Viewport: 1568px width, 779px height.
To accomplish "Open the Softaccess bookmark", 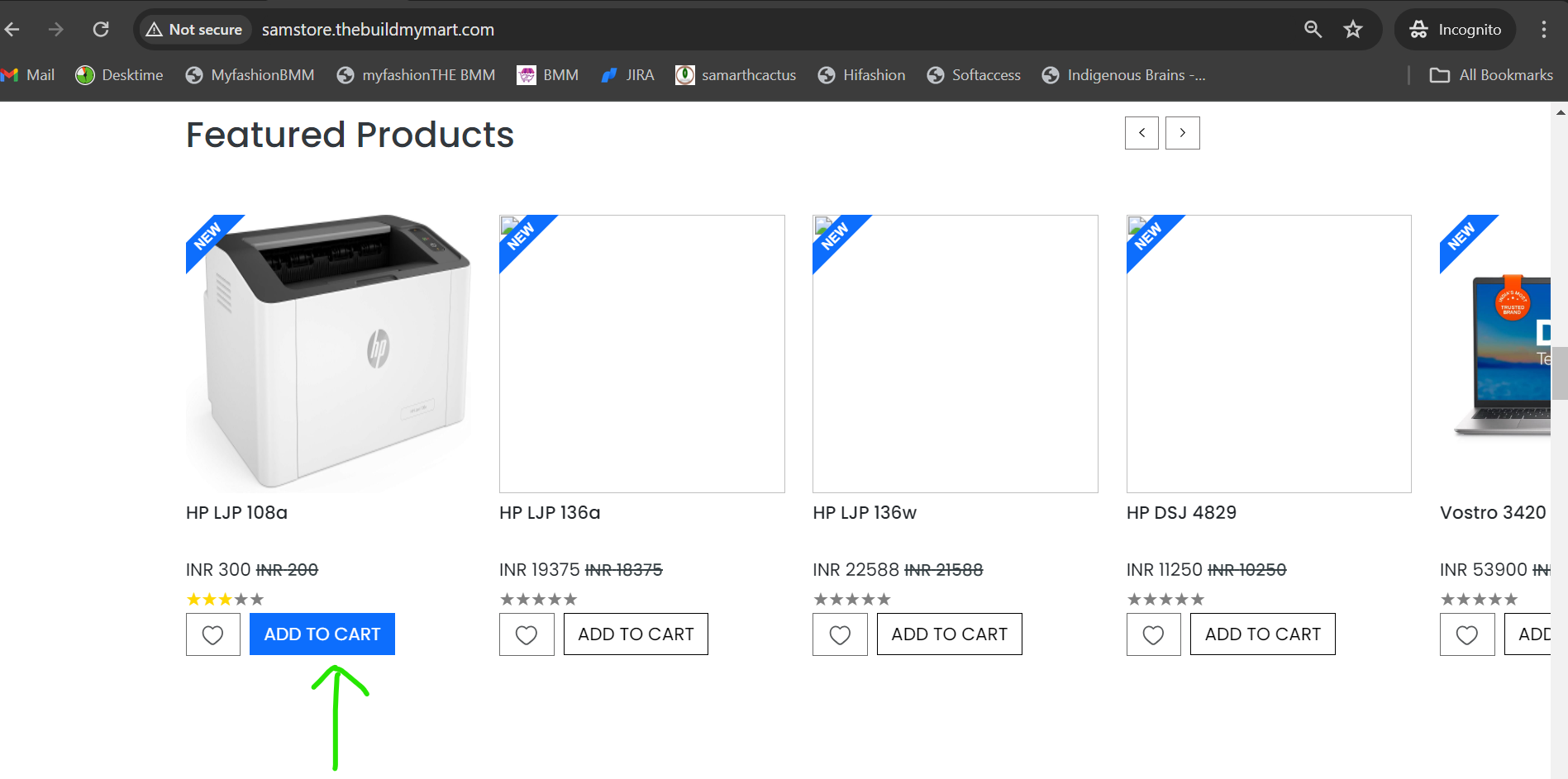I will click(974, 75).
